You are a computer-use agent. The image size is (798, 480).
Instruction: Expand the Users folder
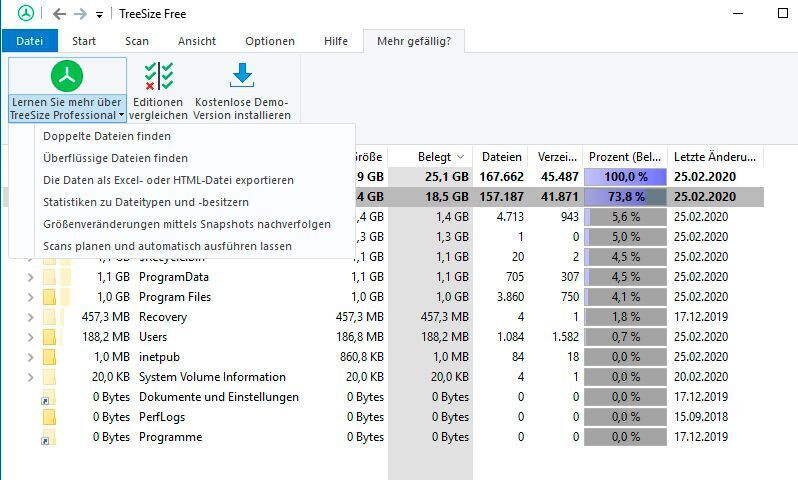30,337
